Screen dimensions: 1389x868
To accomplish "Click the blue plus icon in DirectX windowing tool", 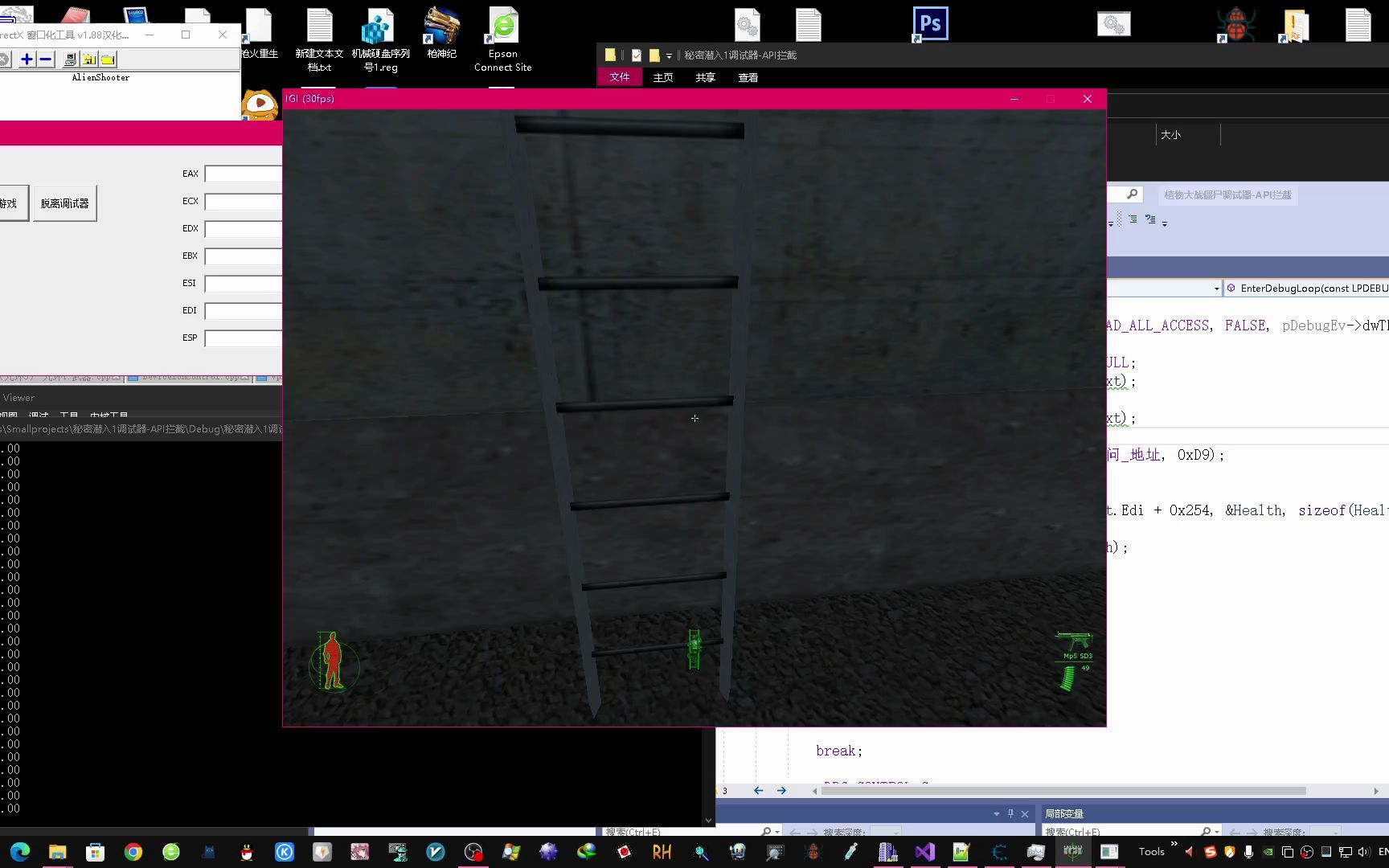I will click(27, 59).
